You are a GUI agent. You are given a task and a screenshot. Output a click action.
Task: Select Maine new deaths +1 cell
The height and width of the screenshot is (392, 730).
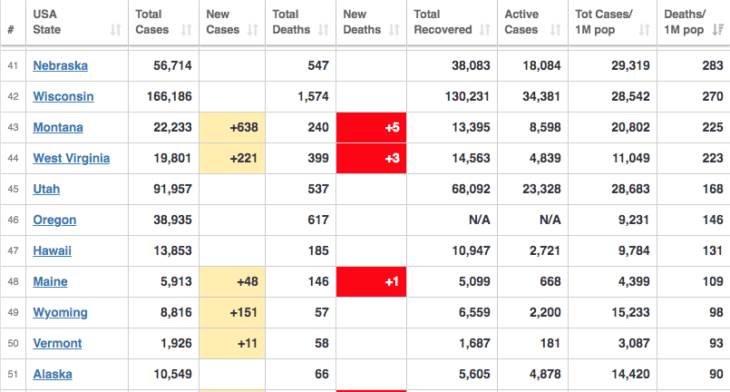click(x=371, y=282)
